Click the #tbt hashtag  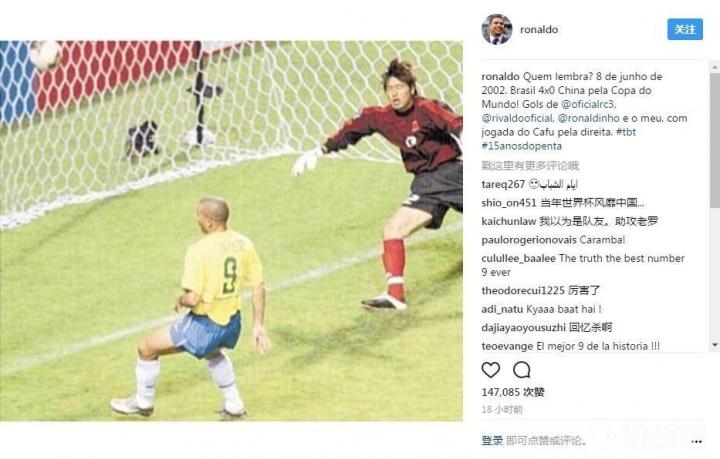point(626,132)
